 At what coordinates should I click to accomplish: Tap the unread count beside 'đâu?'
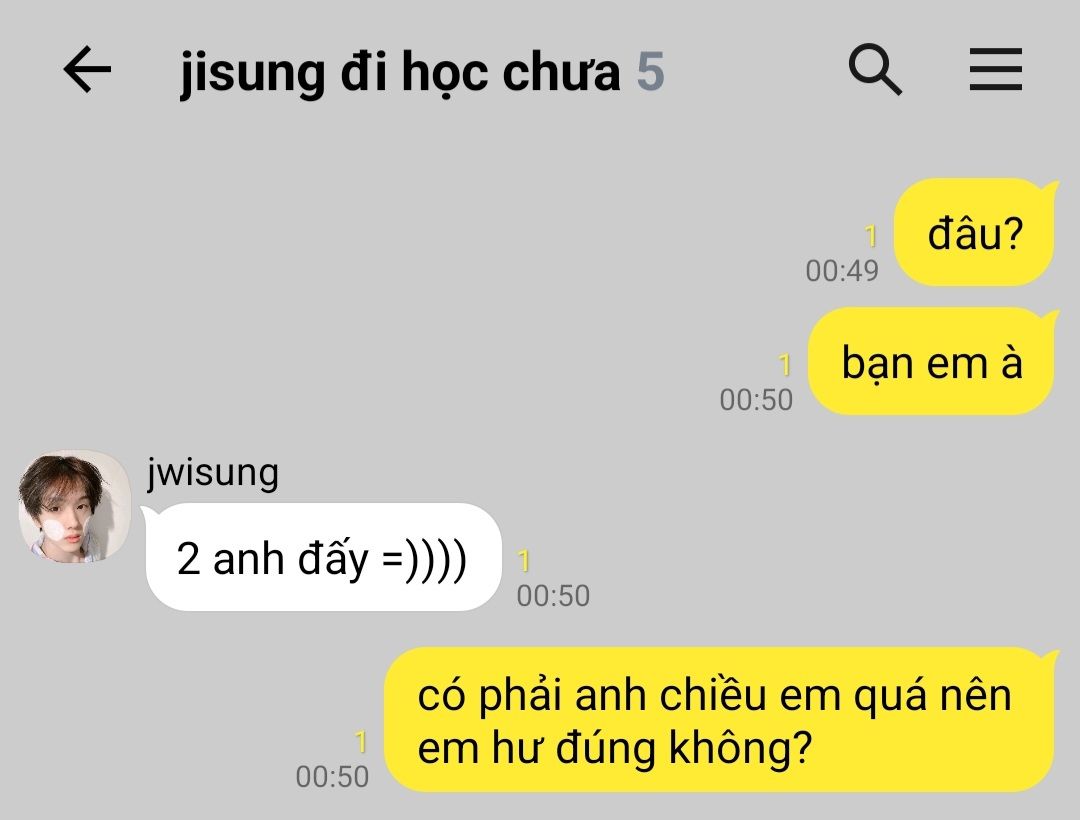[871, 236]
